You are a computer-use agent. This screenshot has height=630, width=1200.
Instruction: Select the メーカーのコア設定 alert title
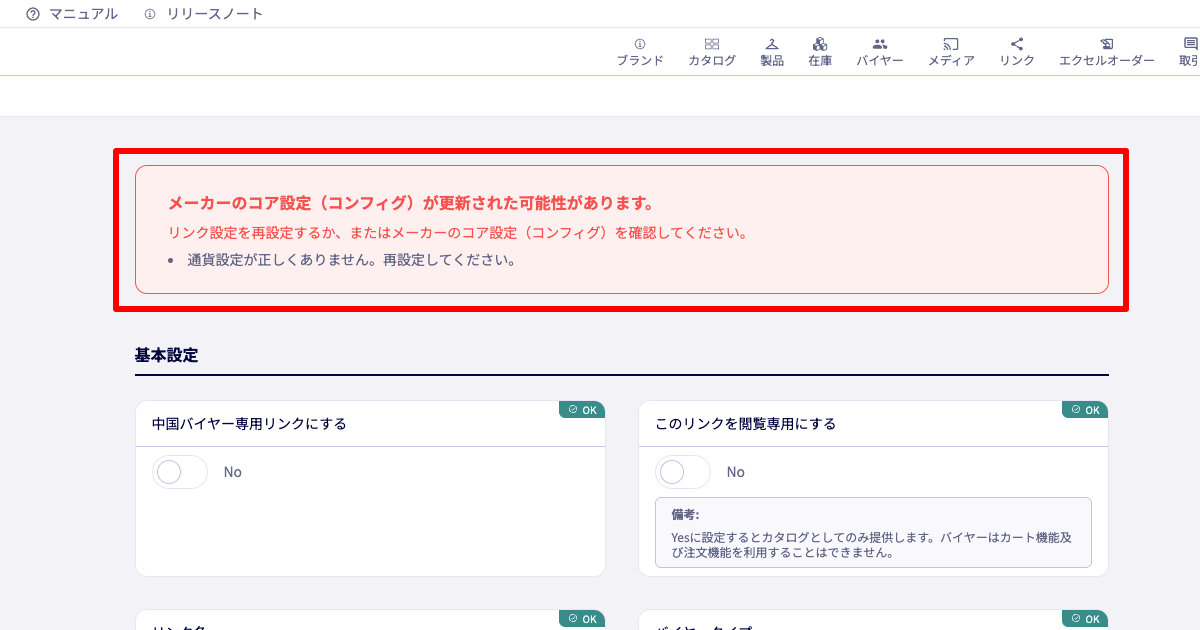[411, 203]
